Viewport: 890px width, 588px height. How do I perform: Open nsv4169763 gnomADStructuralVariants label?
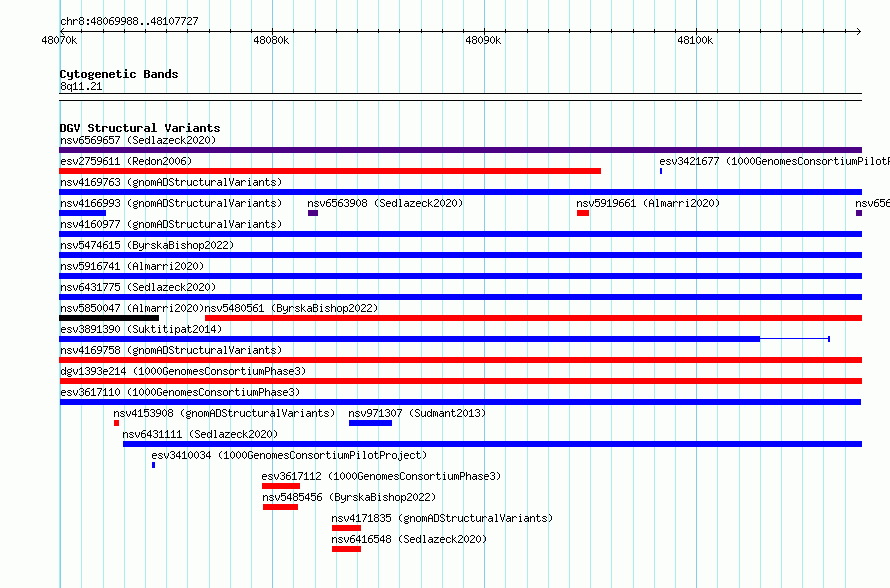pyautogui.click(x=171, y=182)
